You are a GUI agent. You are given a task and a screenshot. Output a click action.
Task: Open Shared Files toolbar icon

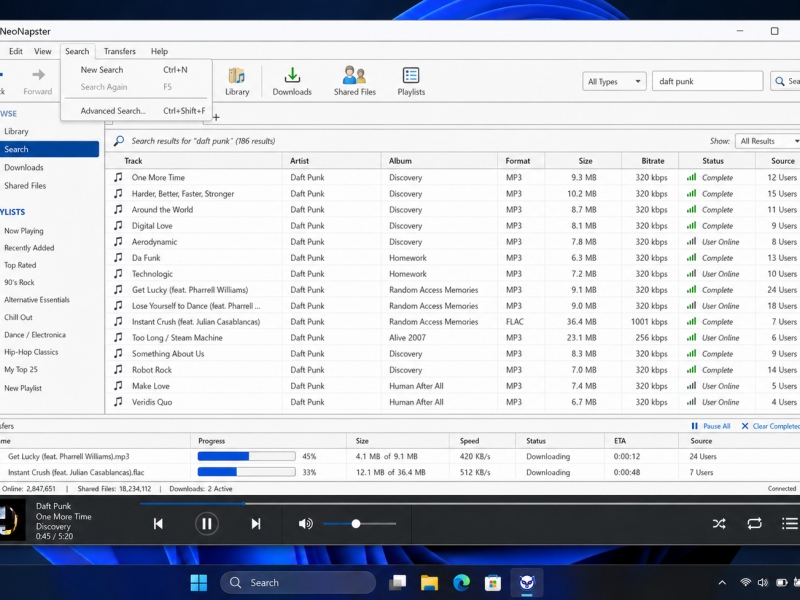[x=355, y=81]
